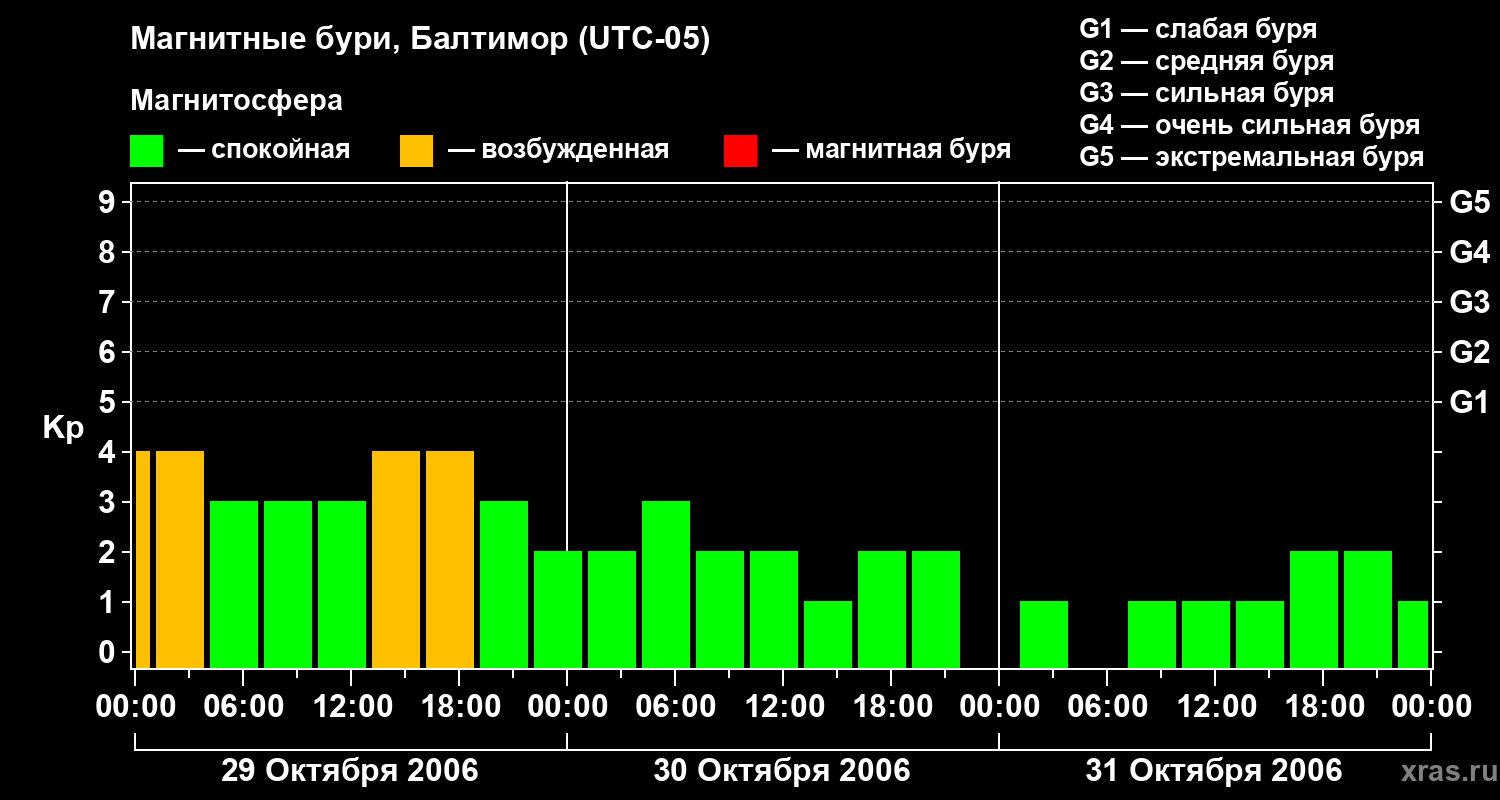Viewport: 1500px width, 800px height.
Task: Select the title 'Магнитные бури, Балтимор (UTC-05)'
Action: pos(420,41)
